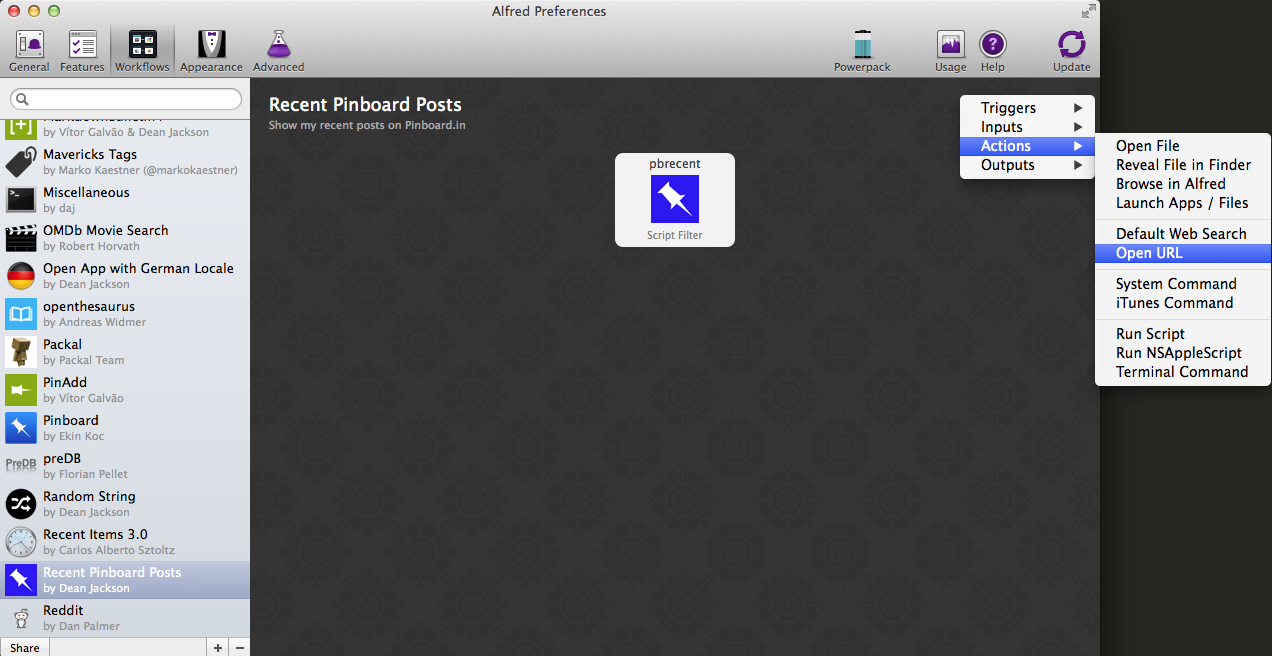The height and width of the screenshot is (656, 1272).
Task: Choose Terminal Command action
Action: [x=1183, y=372]
